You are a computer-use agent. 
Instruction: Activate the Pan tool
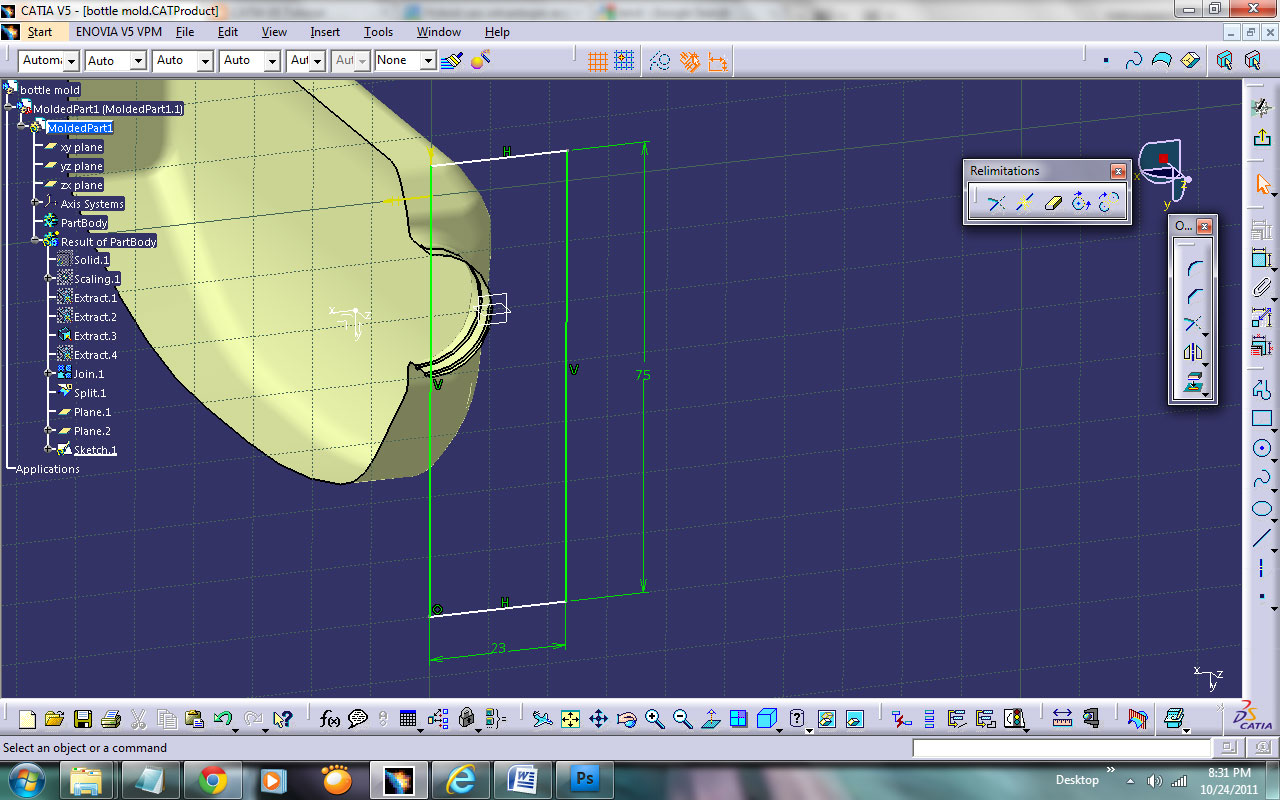click(597, 718)
